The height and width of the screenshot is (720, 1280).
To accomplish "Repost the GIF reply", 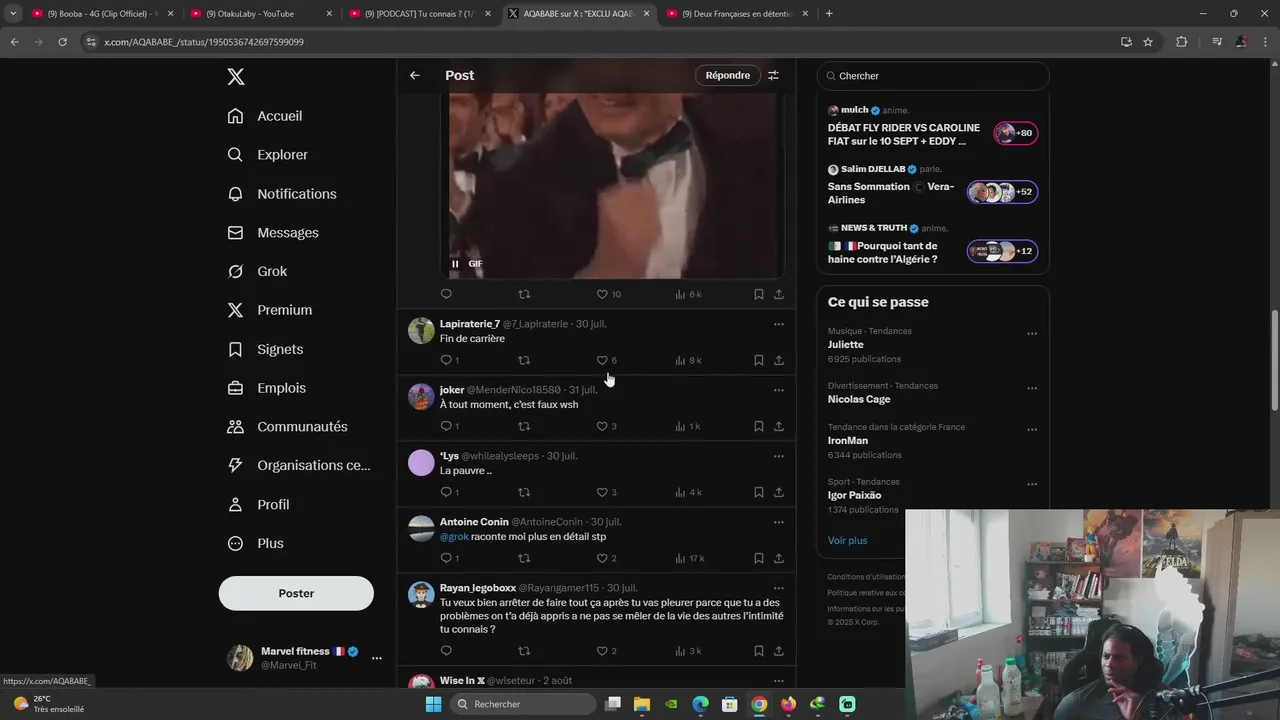I will tap(524, 294).
